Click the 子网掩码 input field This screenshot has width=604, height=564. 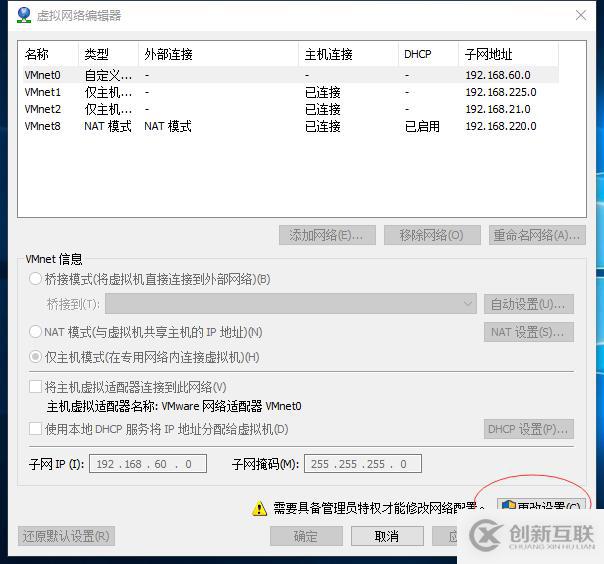pos(363,464)
